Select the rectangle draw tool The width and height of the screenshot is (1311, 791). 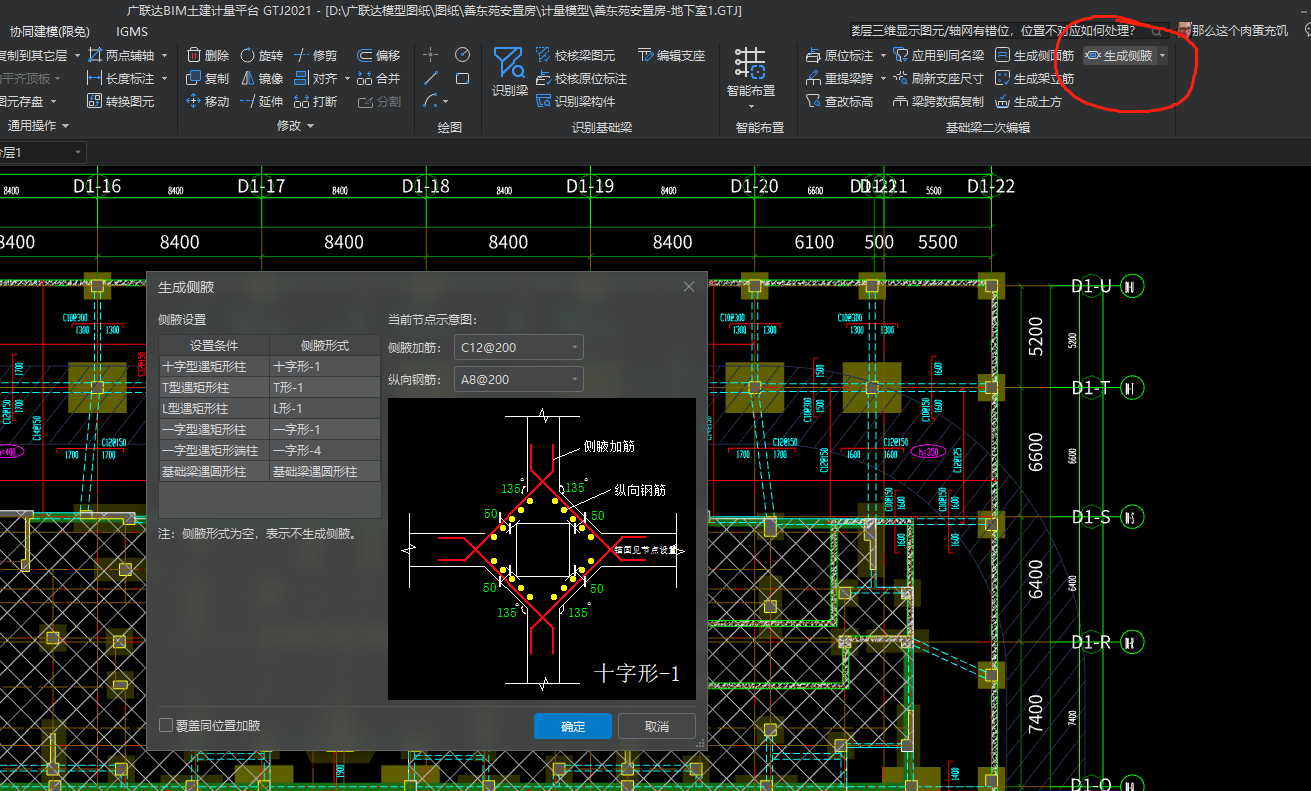(x=462, y=78)
